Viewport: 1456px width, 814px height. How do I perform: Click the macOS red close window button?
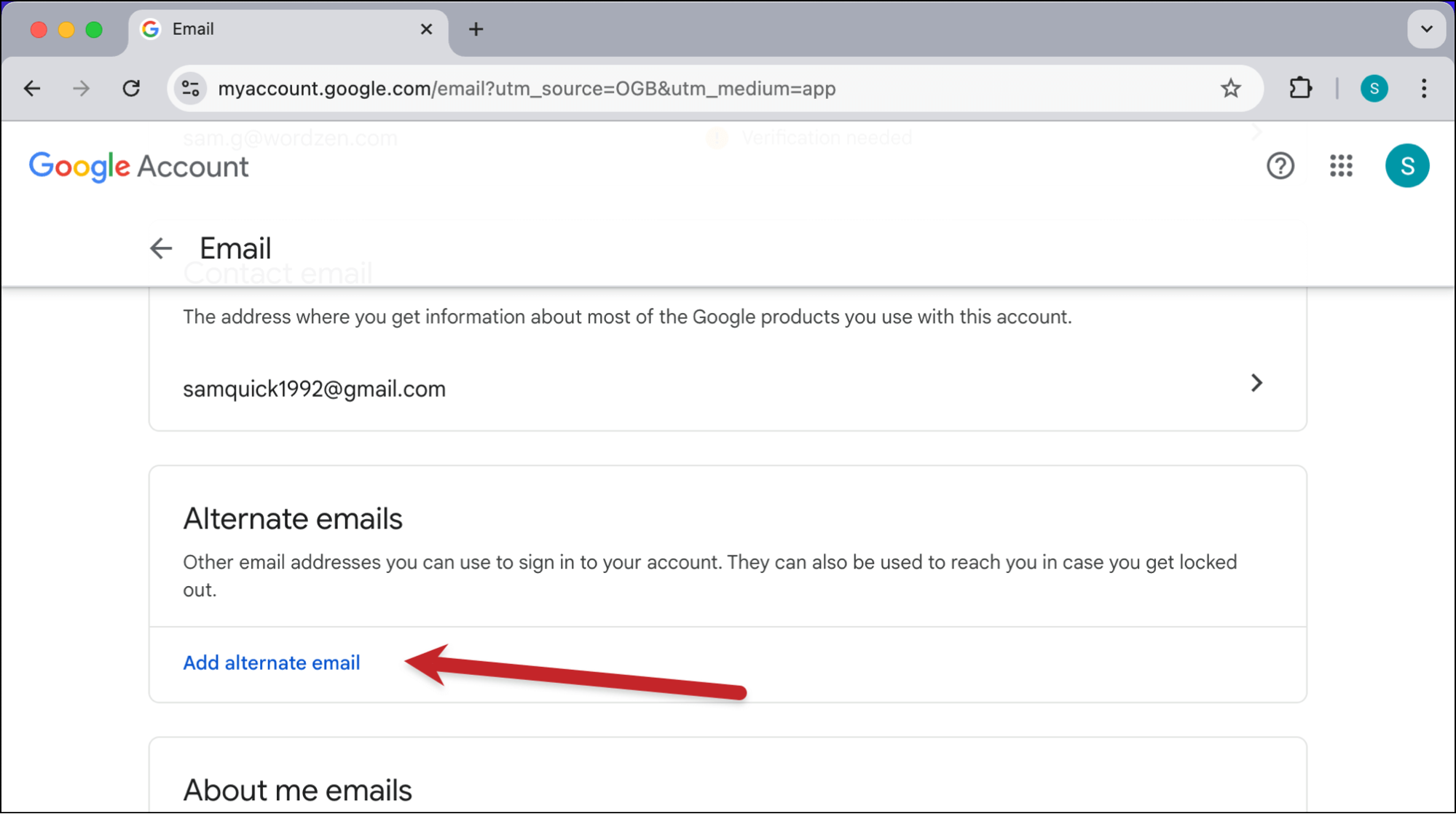[39, 29]
